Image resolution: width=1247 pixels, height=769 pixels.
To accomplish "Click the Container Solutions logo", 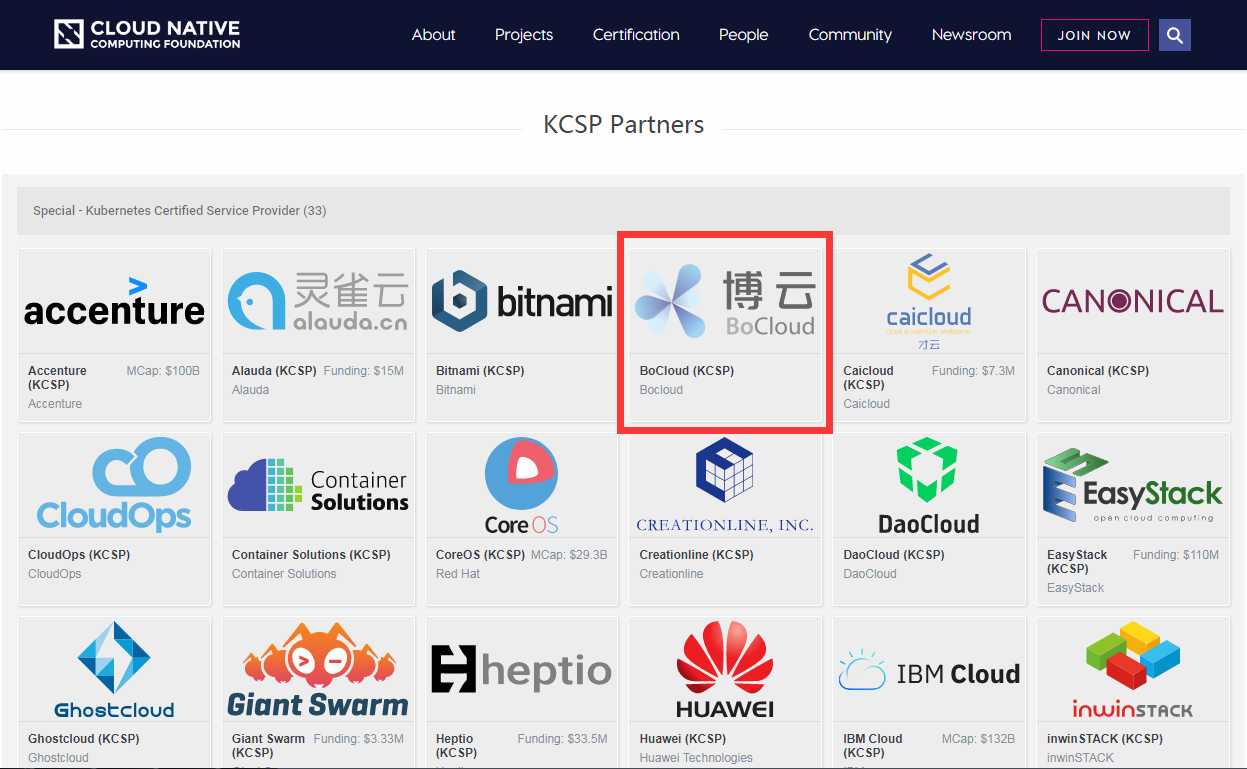I will click(x=318, y=486).
